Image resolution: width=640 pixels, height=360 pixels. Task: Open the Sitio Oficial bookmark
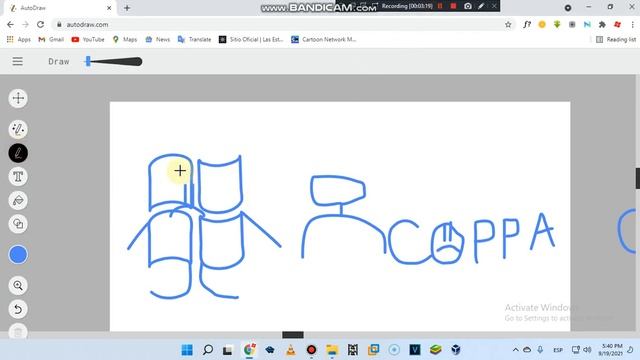pos(251,39)
